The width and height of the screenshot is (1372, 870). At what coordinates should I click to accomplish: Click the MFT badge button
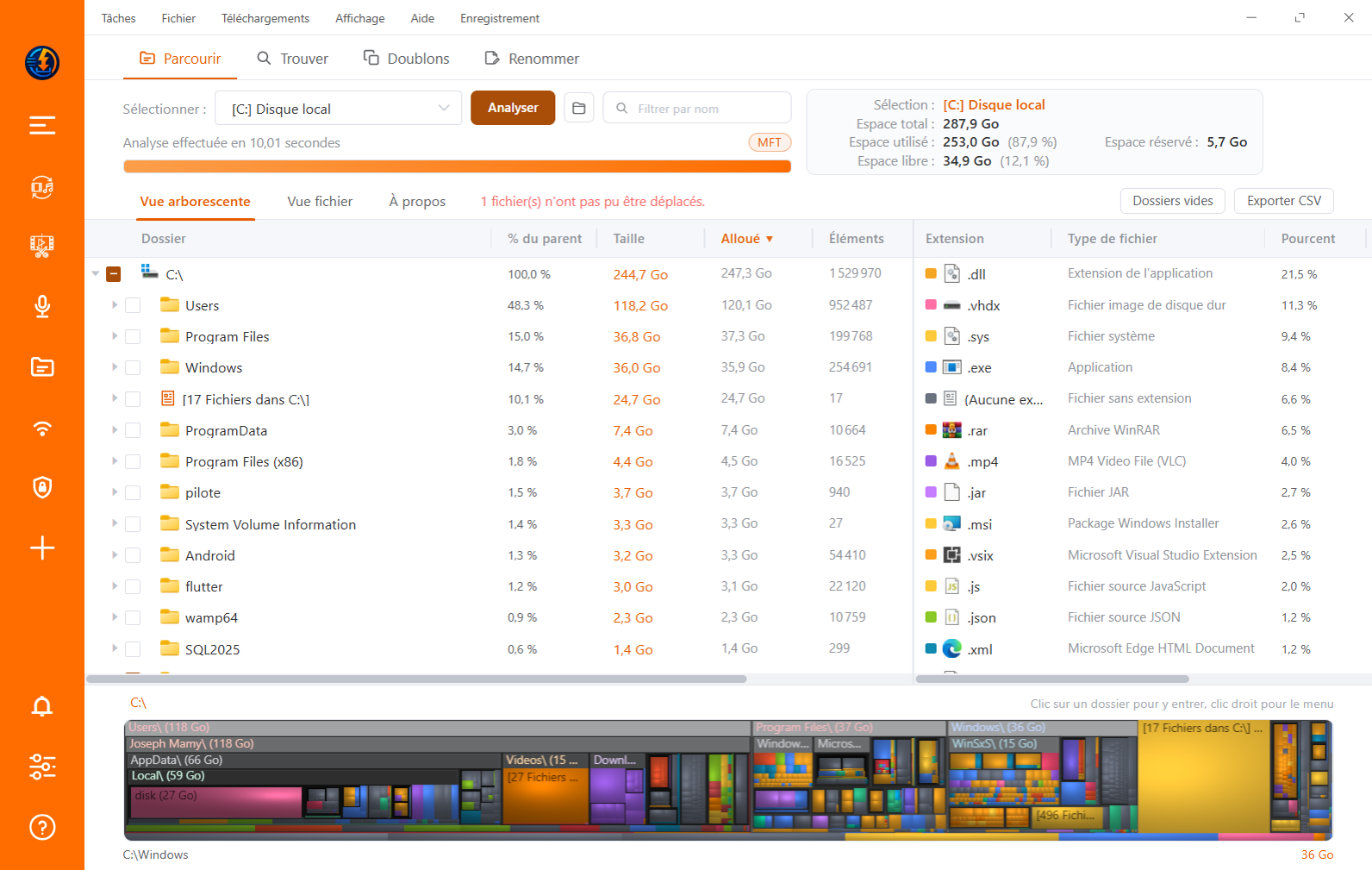(770, 143)
